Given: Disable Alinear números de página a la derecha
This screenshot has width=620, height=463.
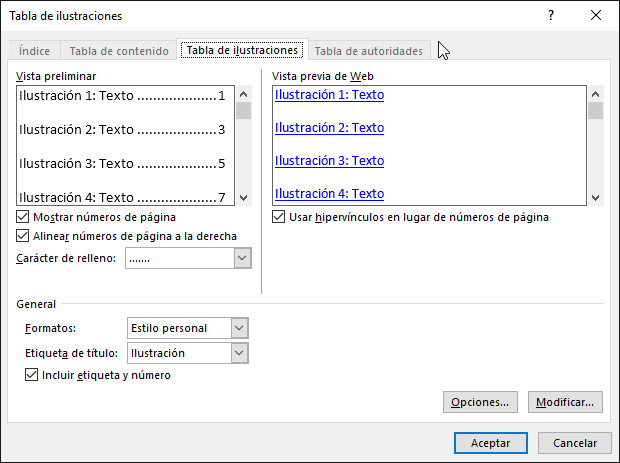Looking at the screenshot, I should pos(24,237).
